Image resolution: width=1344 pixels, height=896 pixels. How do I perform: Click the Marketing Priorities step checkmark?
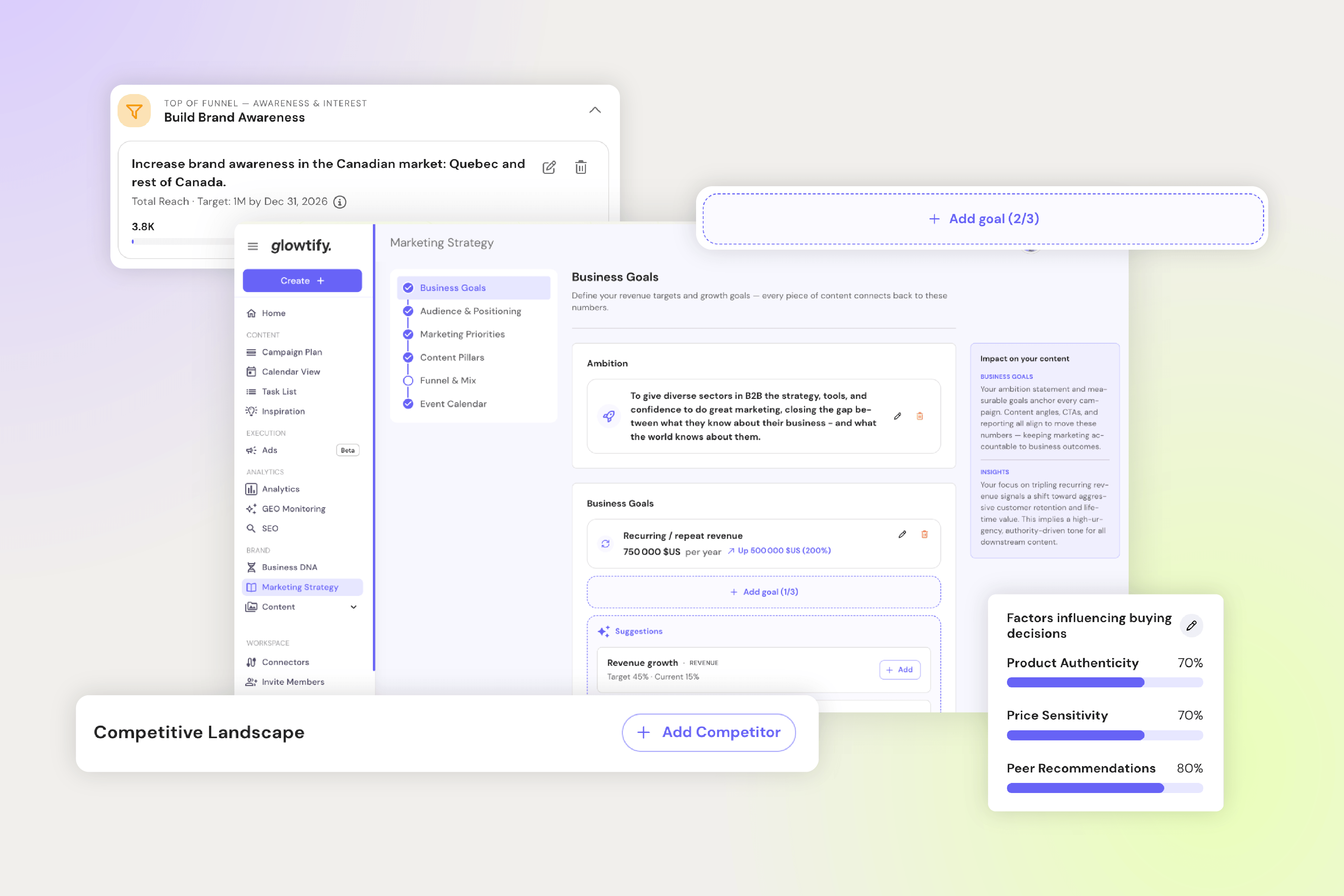click(x=408, y=334)
